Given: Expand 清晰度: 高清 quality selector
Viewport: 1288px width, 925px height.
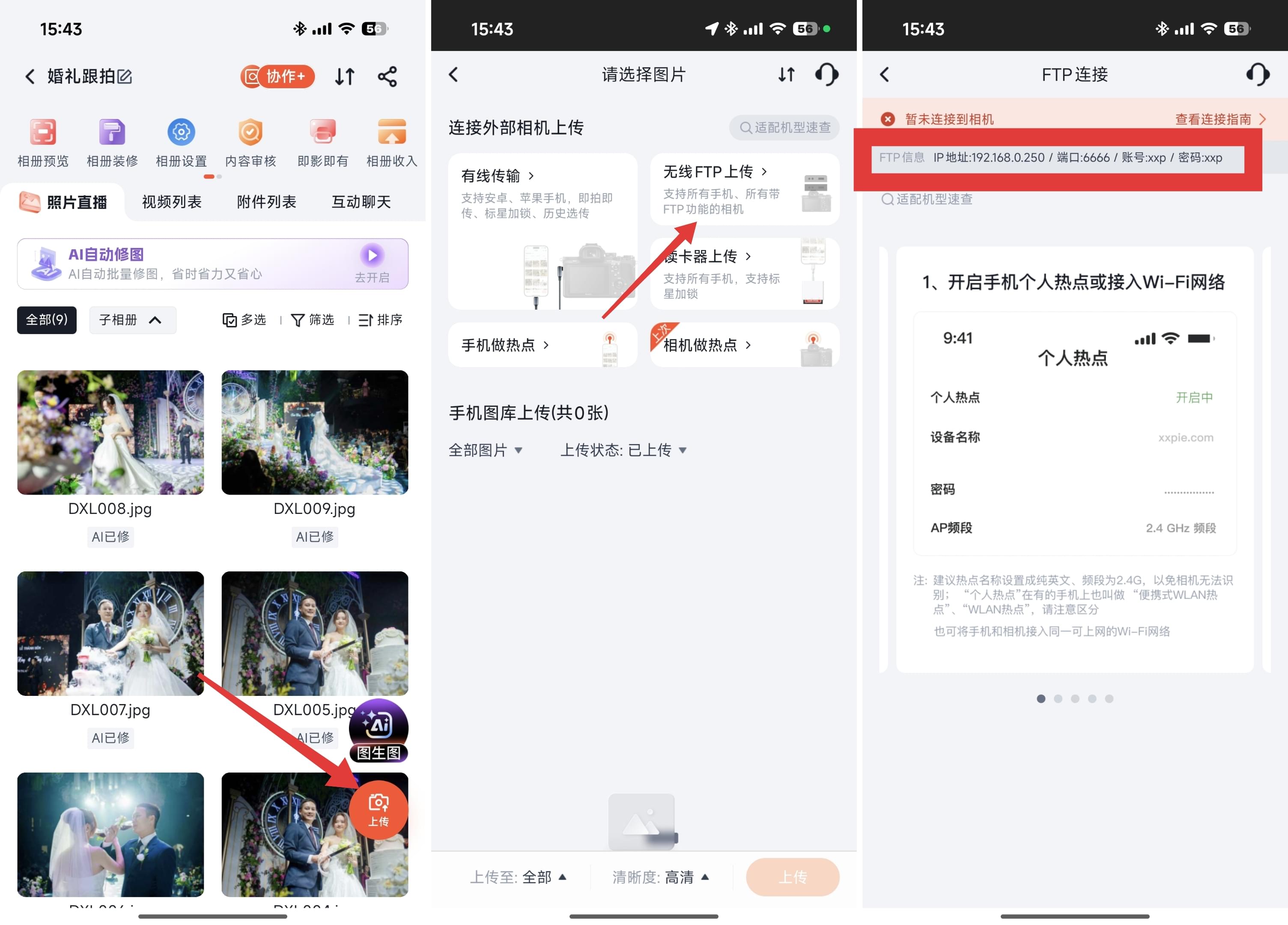Looking at the screenshot, I should [660, 877].
